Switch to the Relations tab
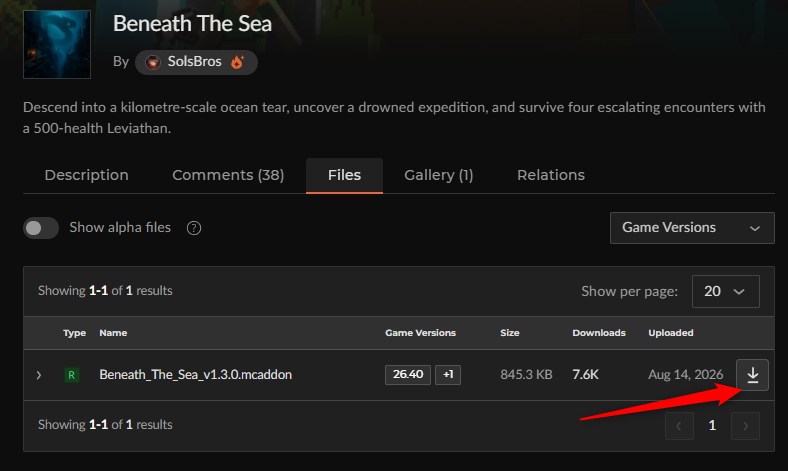 tap(551, 175)
